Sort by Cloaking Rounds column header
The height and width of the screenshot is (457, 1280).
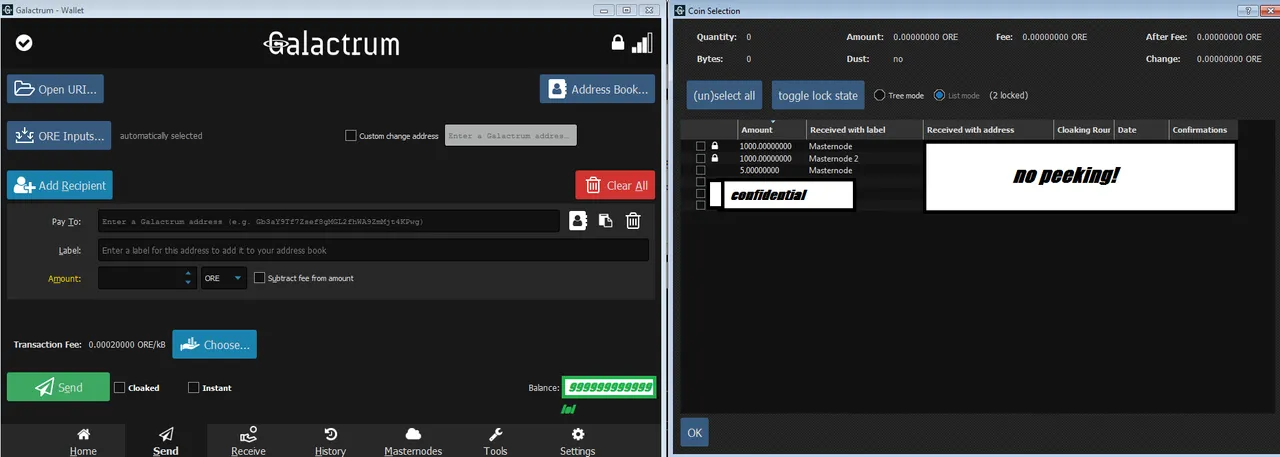[x=1084, y=130]
